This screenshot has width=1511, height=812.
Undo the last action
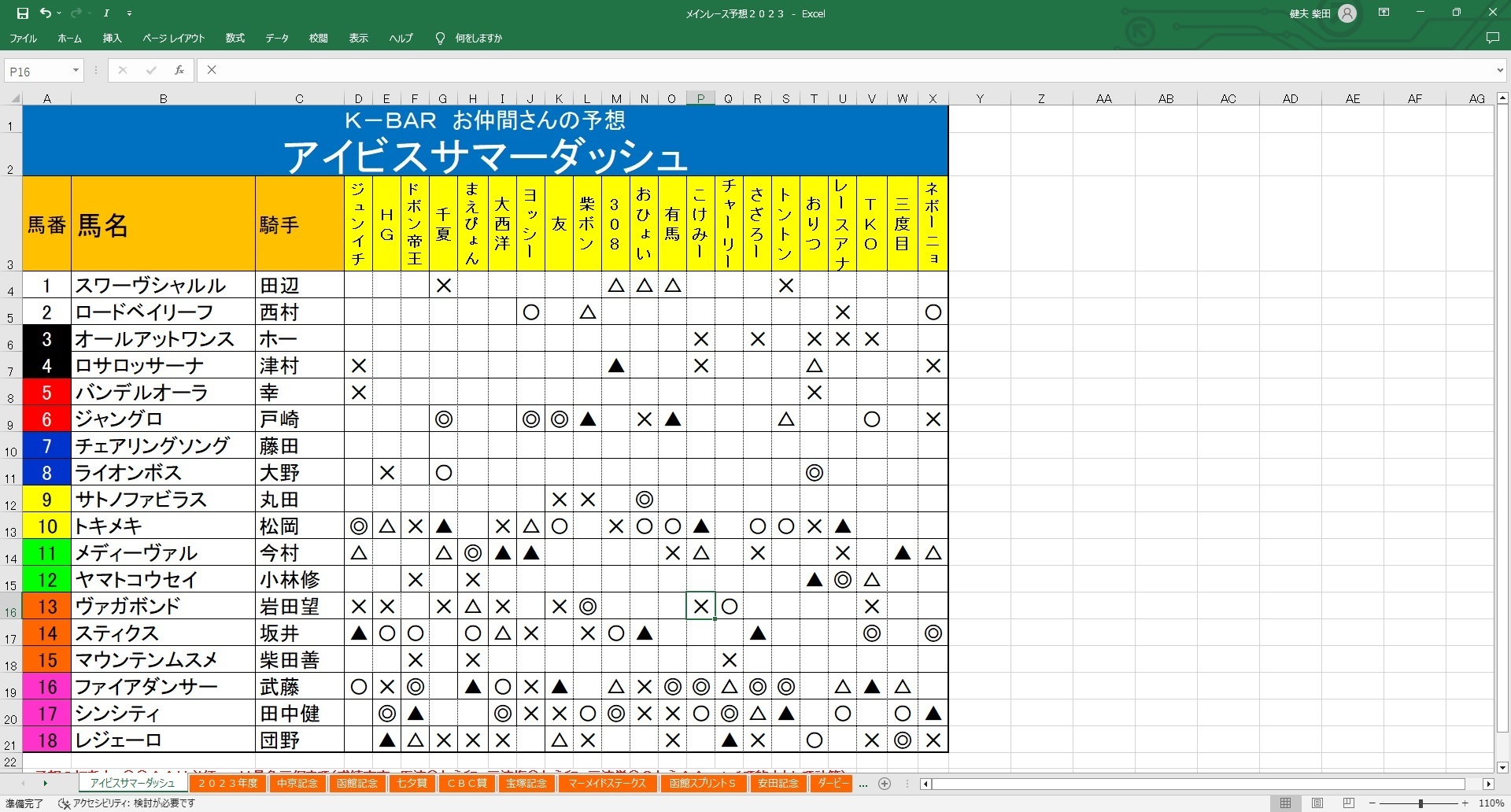coord(46,13)
